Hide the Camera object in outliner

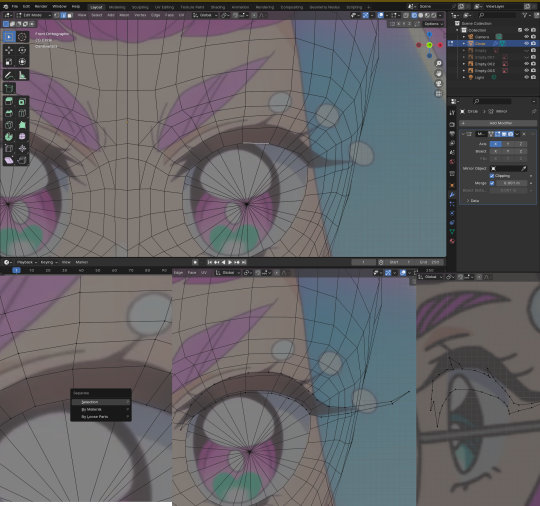(526, 37)
